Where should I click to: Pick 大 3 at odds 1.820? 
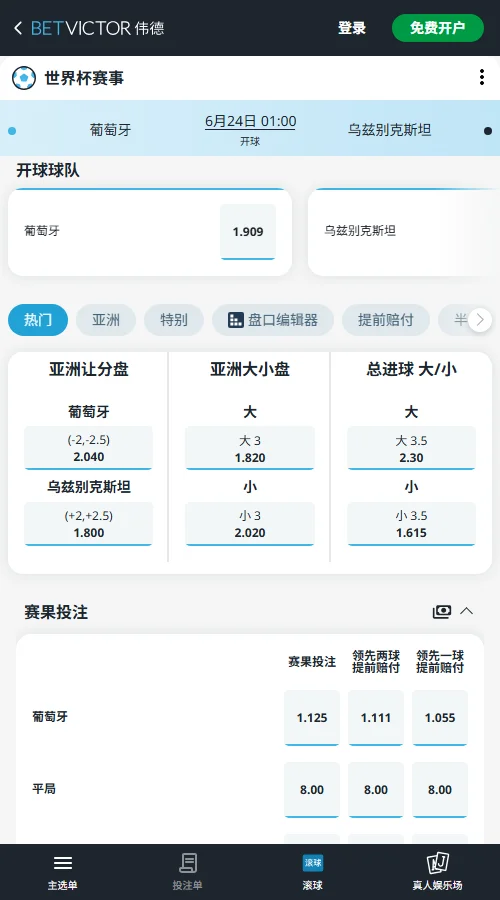(250, 448)
